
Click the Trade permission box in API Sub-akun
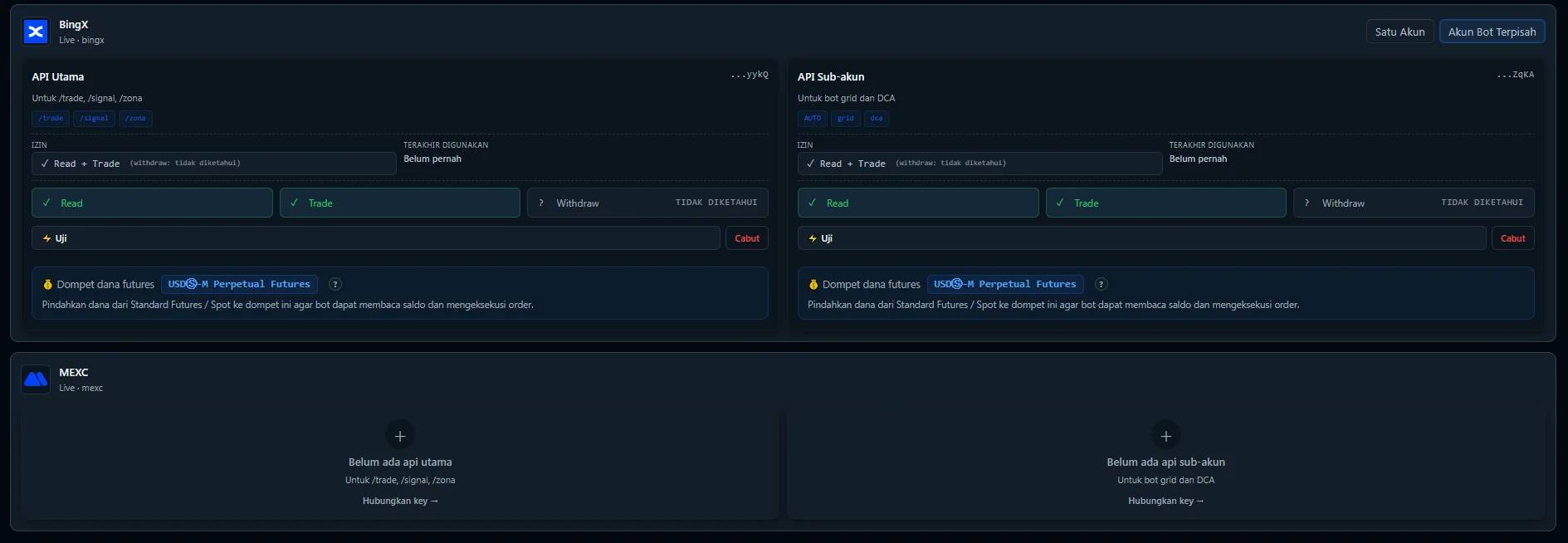pos(1166,203)
